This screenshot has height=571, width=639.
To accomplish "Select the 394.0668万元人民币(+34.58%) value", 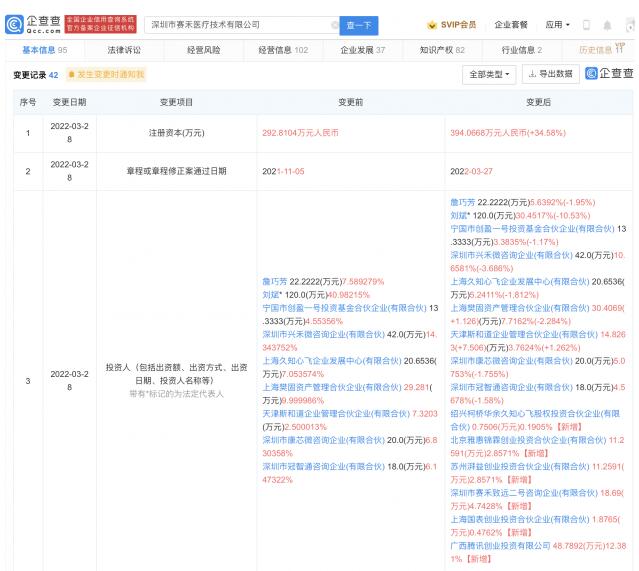I will coord(508,133).
